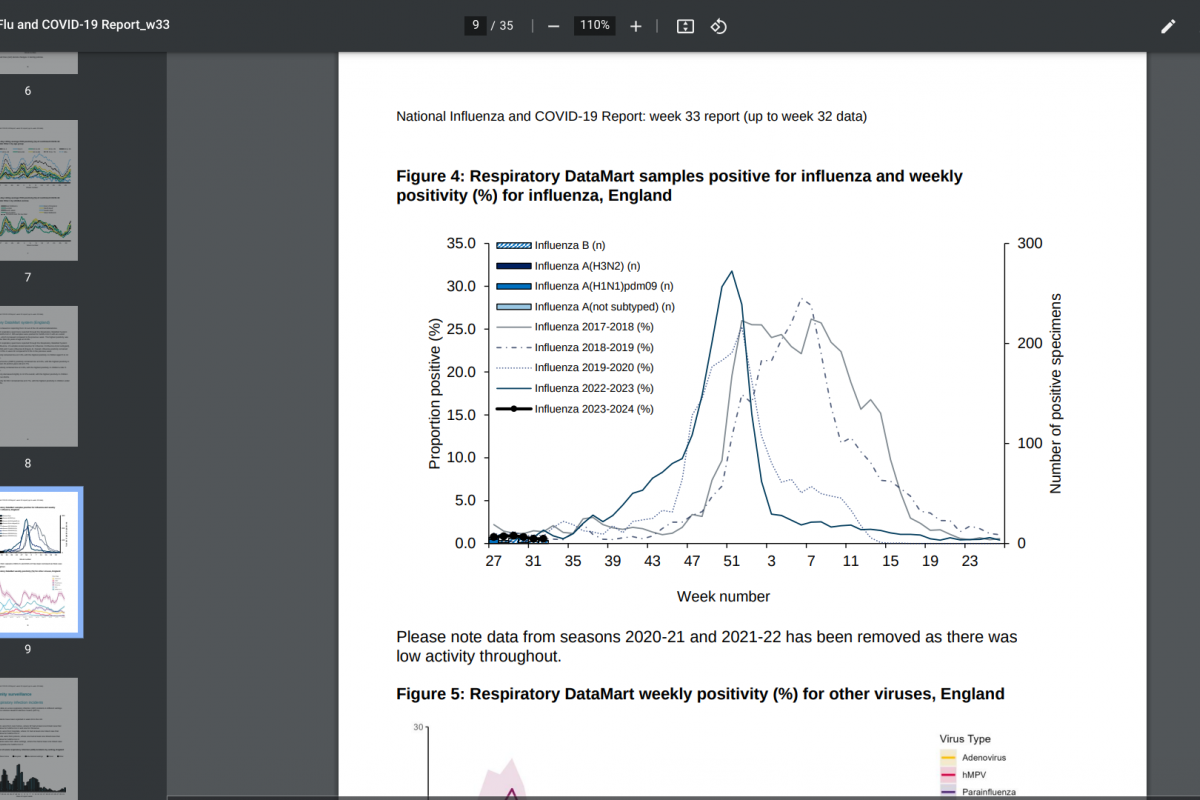This screenshot has width=1200, height=800.
Task: Click the 110% zoom level field
Action: 594,26
